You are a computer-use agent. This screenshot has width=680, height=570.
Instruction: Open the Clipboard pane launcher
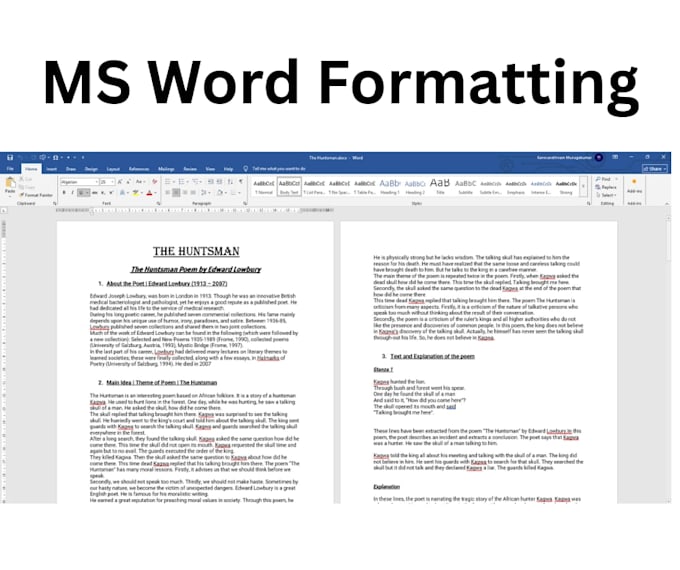(x=55, y=204)
